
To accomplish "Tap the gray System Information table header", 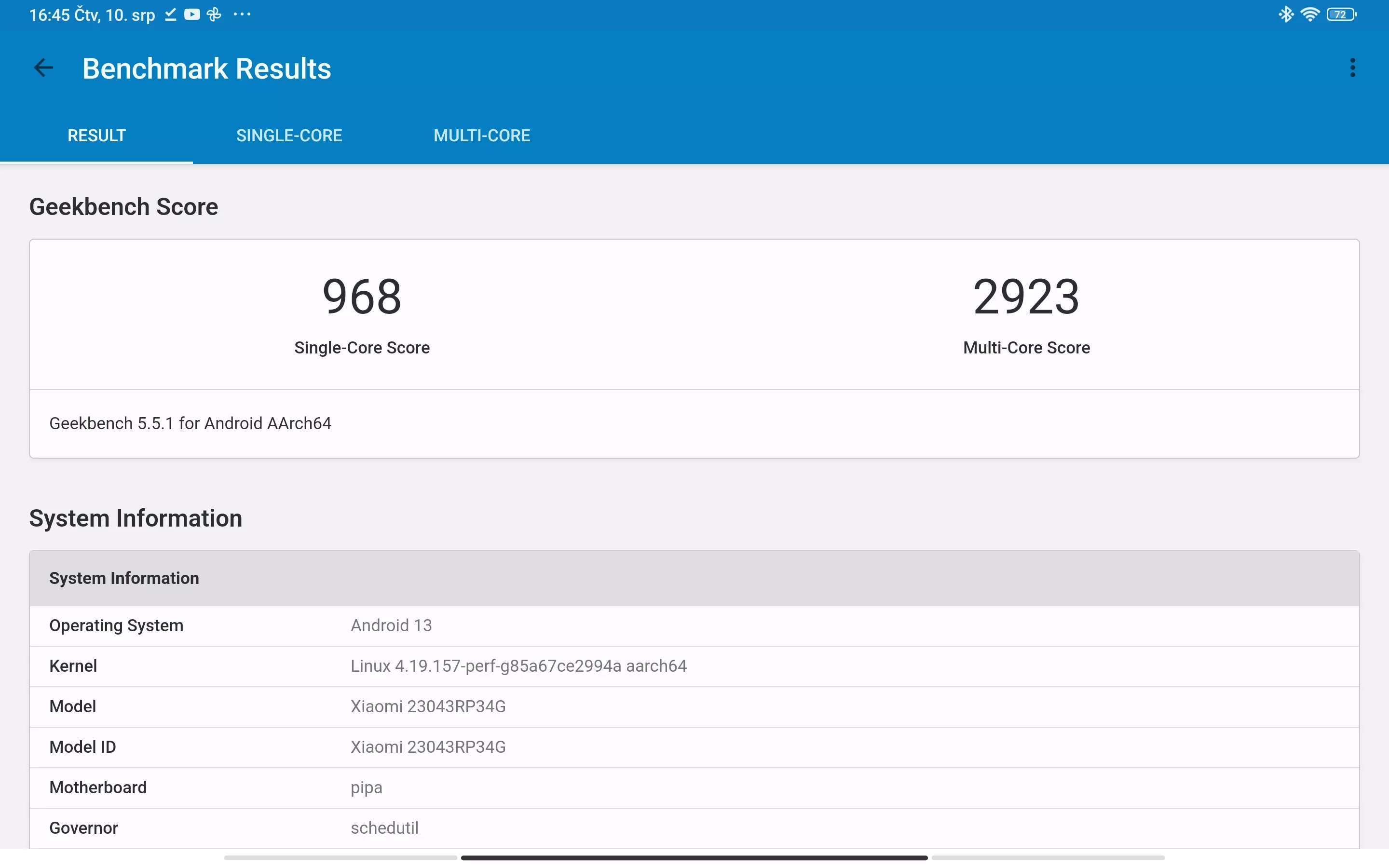I will coord(694,578).
